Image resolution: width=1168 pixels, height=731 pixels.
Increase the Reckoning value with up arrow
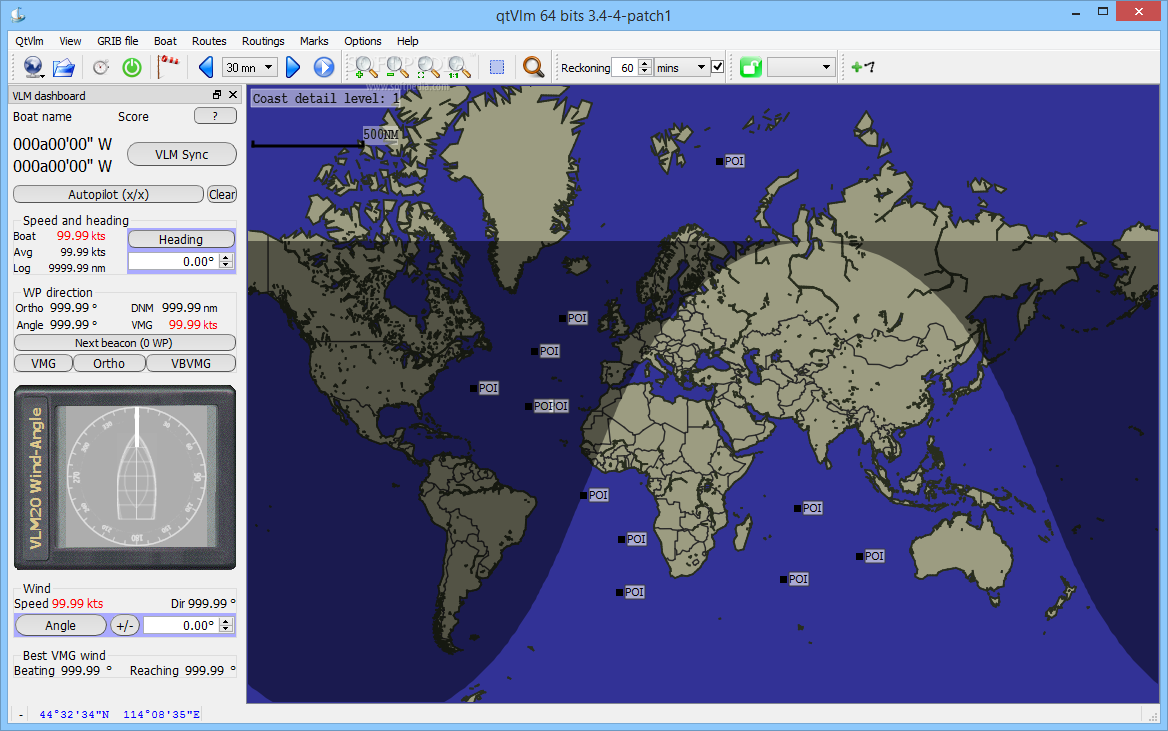tap(645, 63)
